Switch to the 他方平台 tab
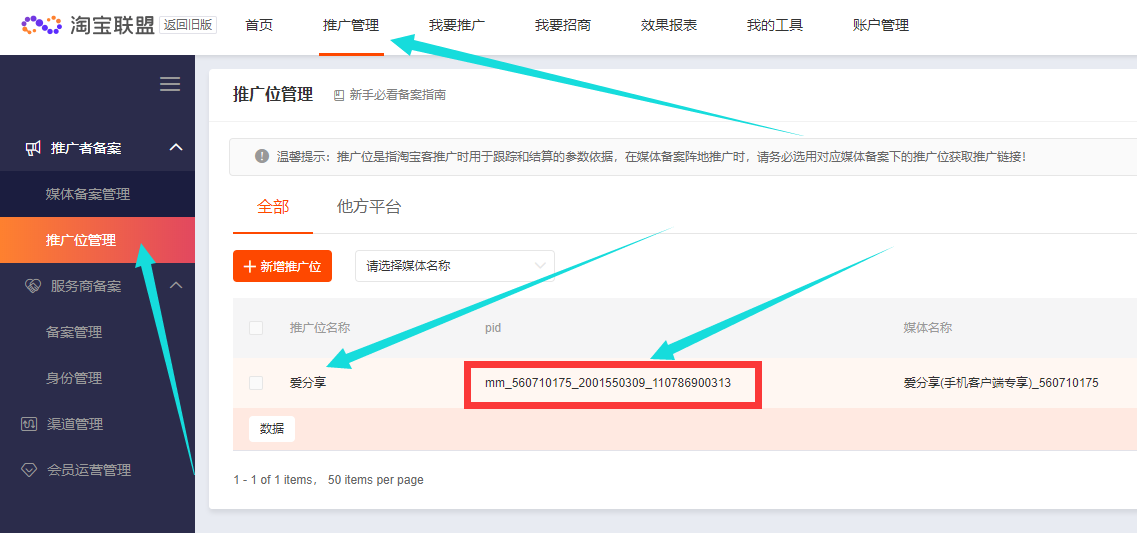The height and width of the screenshot is (533, 1137). point(369,207)
